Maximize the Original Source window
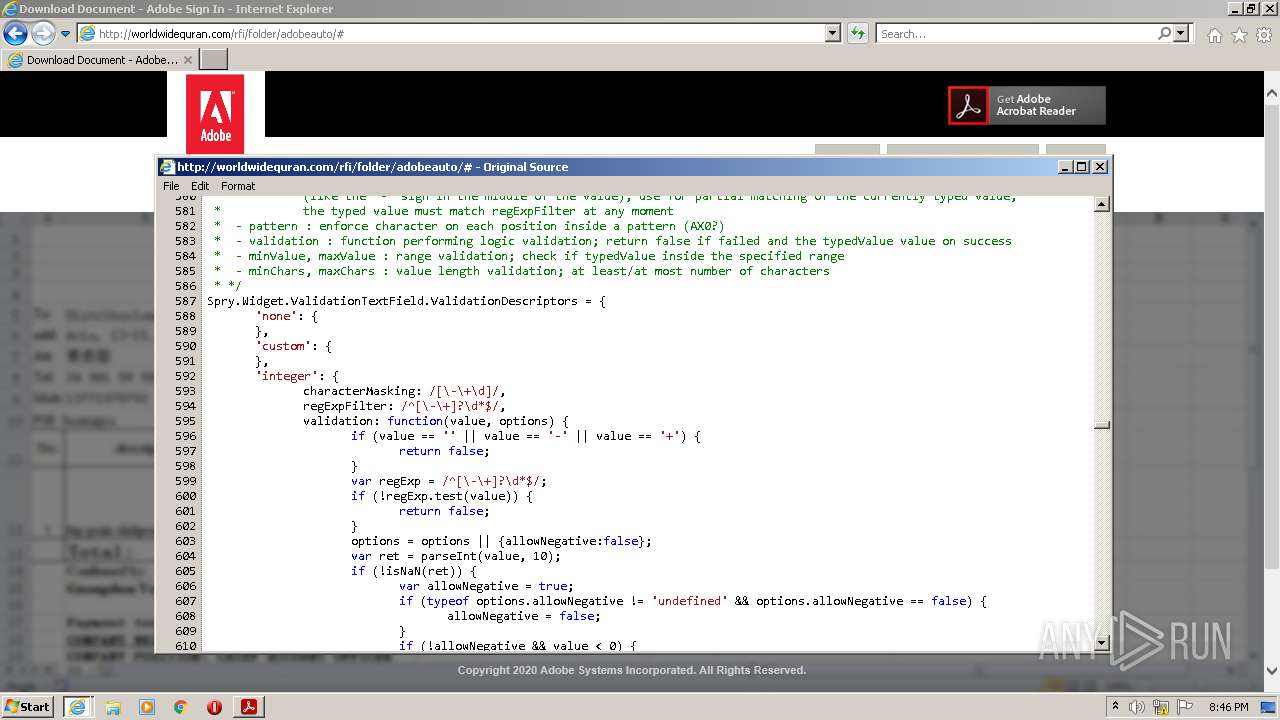1280x720 pixels. point(1082,167)
